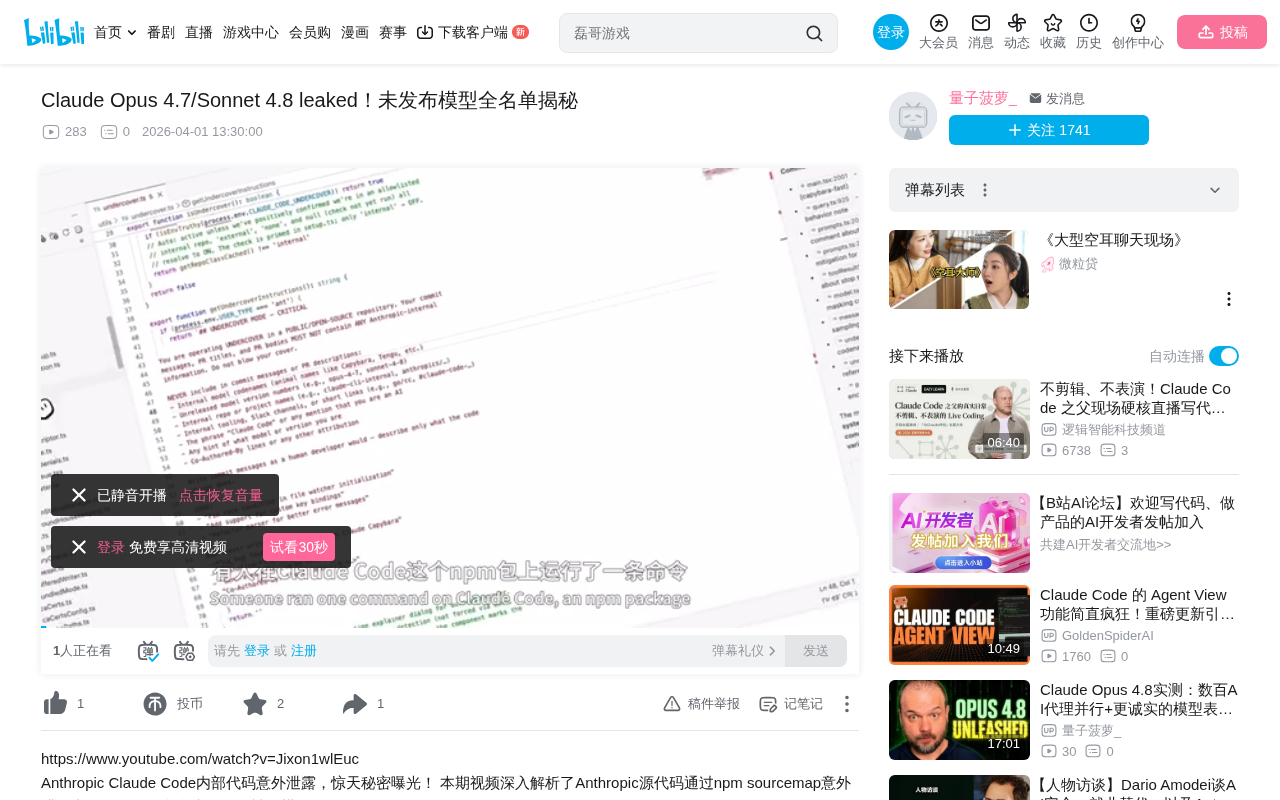Open the 大型空耳聊天现场 ad thumbnail

point(959,269)
